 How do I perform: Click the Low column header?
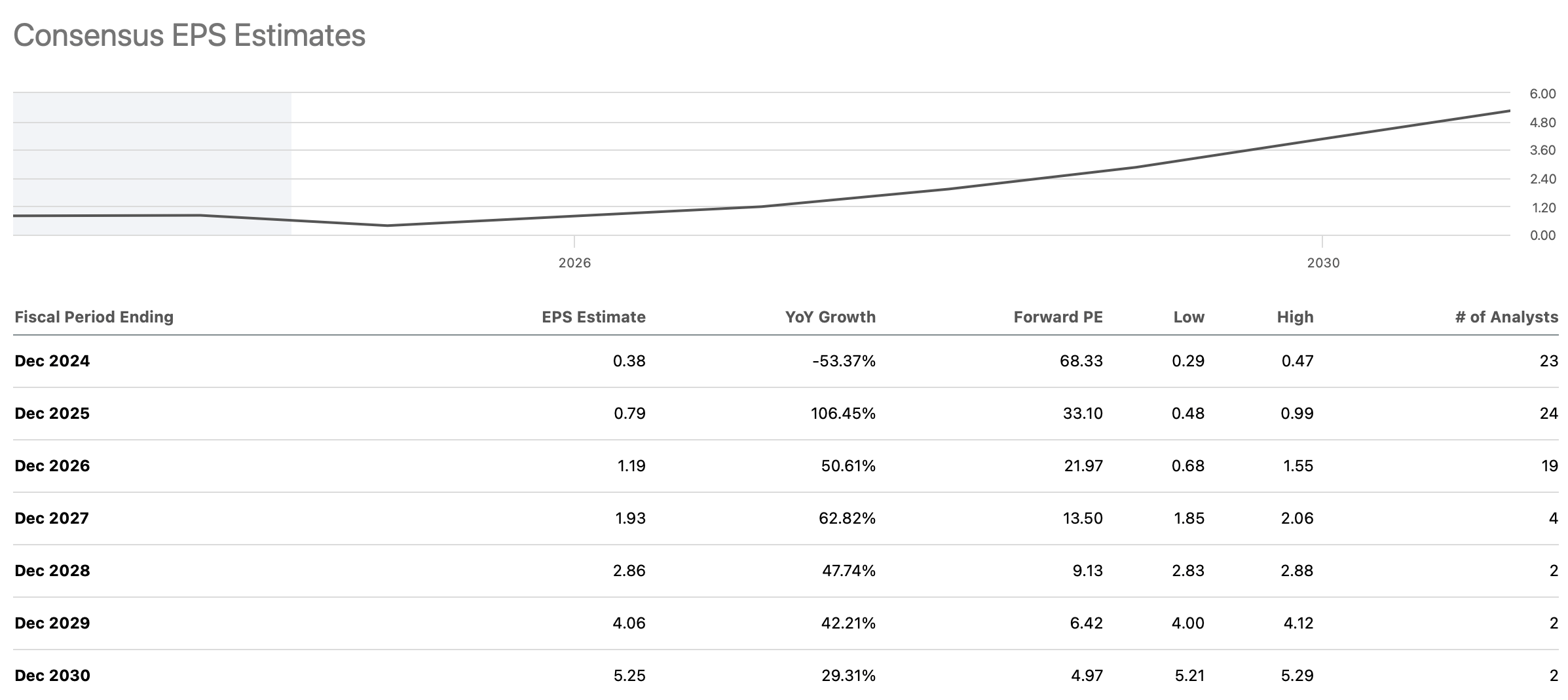tap(1189, 317)
